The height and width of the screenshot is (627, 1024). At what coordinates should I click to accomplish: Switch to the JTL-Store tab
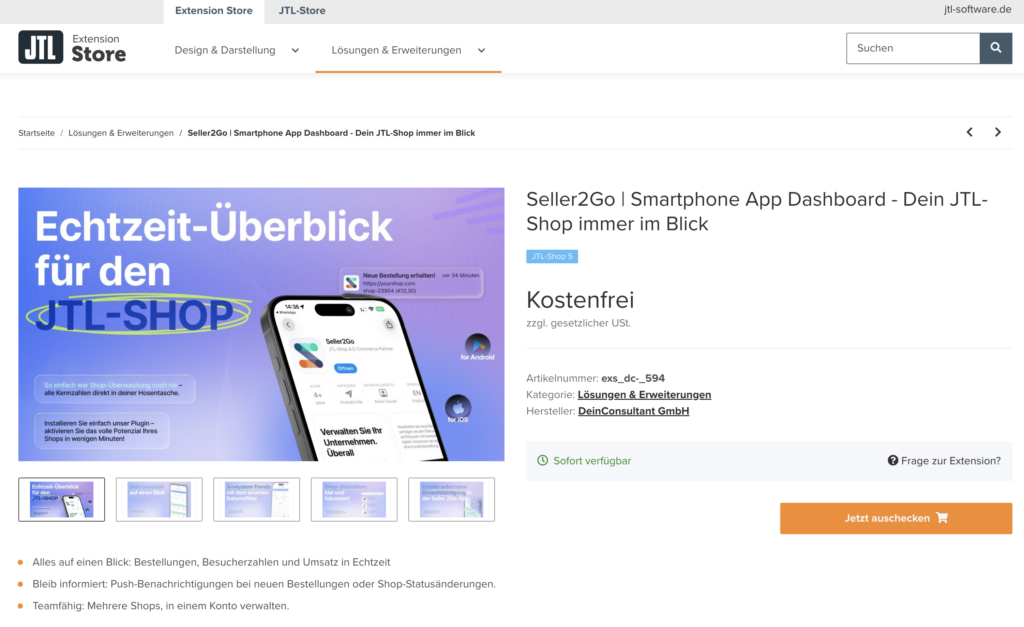point(302,11)
